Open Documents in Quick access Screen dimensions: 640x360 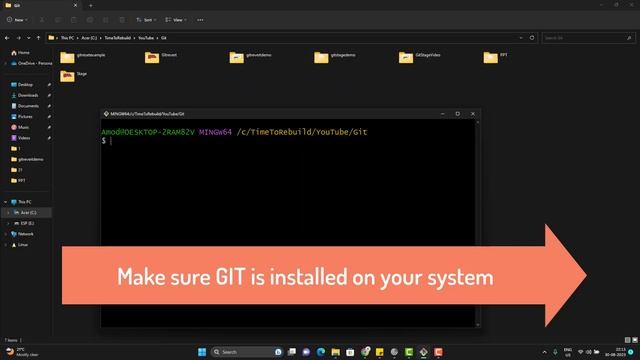tap(25, 106)
